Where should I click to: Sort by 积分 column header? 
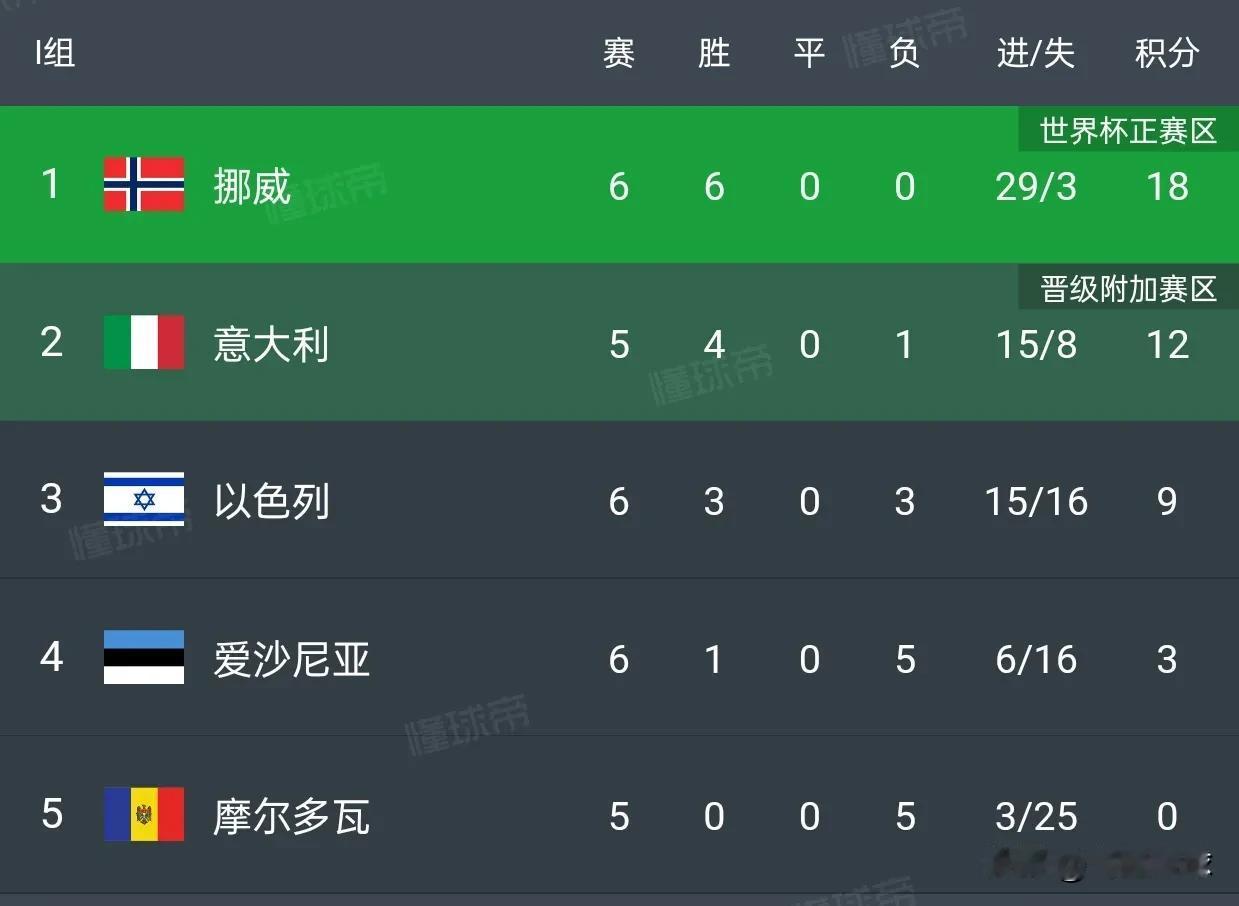[x=1167, y=53]
